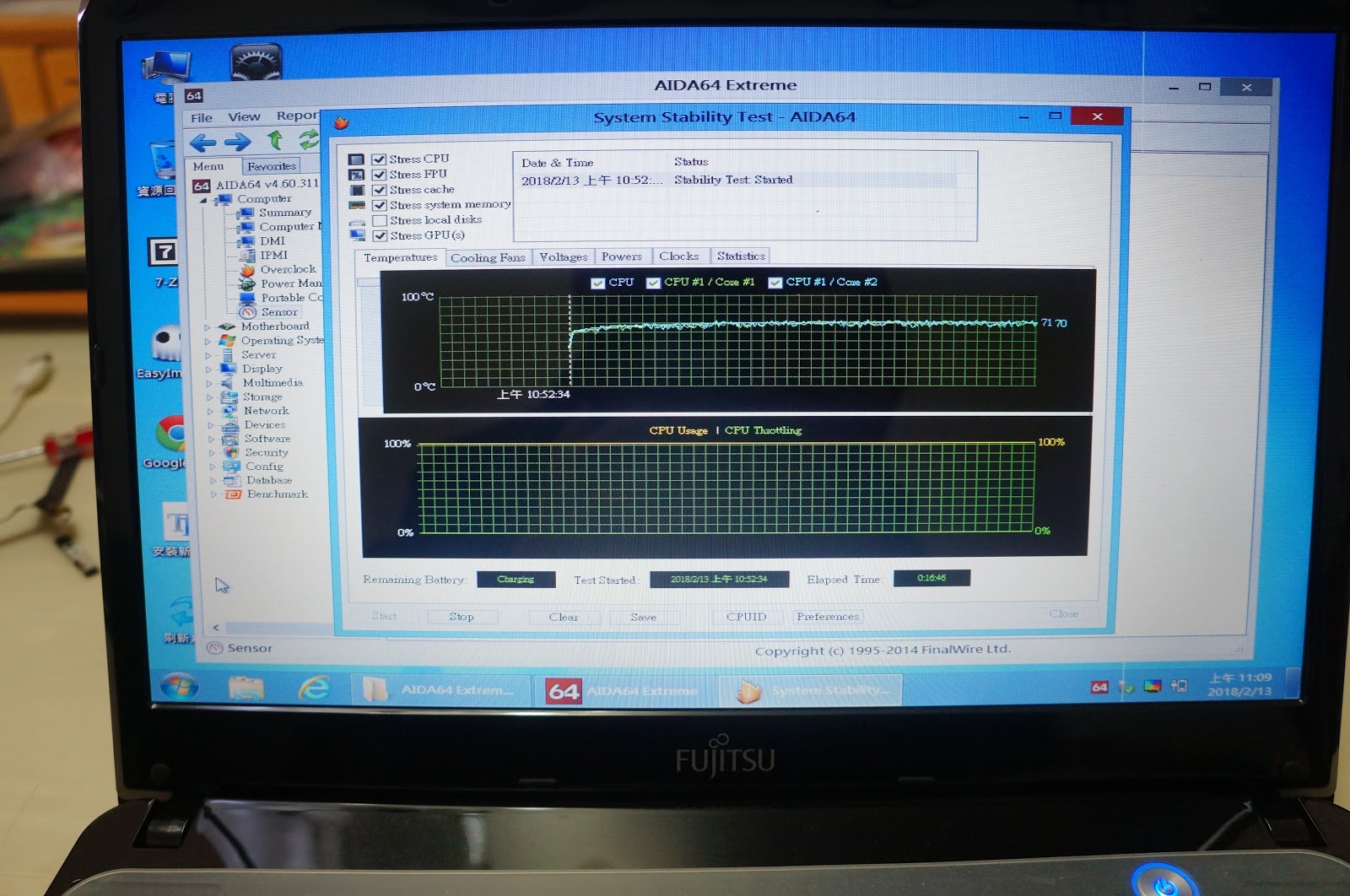Toggle the Stress GPU(s) checkbox
1350x896 pixels.
coord(380,235)
